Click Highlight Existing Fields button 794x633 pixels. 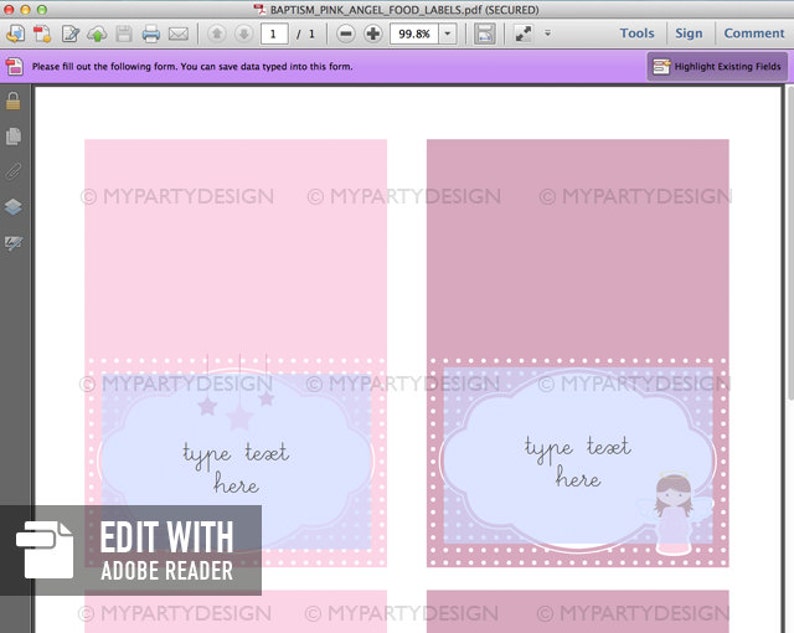point(717,66)
